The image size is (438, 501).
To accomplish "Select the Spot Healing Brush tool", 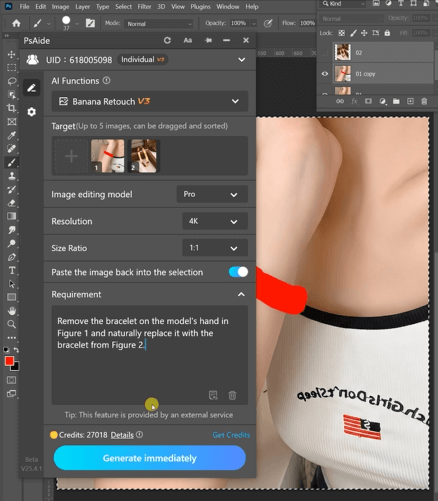I will 12,148.
